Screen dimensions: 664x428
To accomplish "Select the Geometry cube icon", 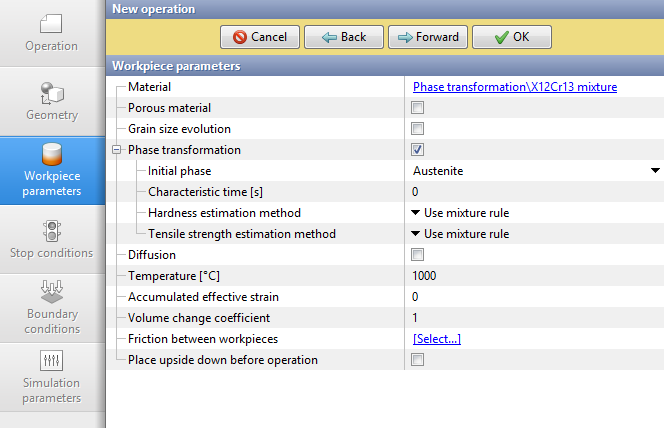I will [x=52, y=92].
